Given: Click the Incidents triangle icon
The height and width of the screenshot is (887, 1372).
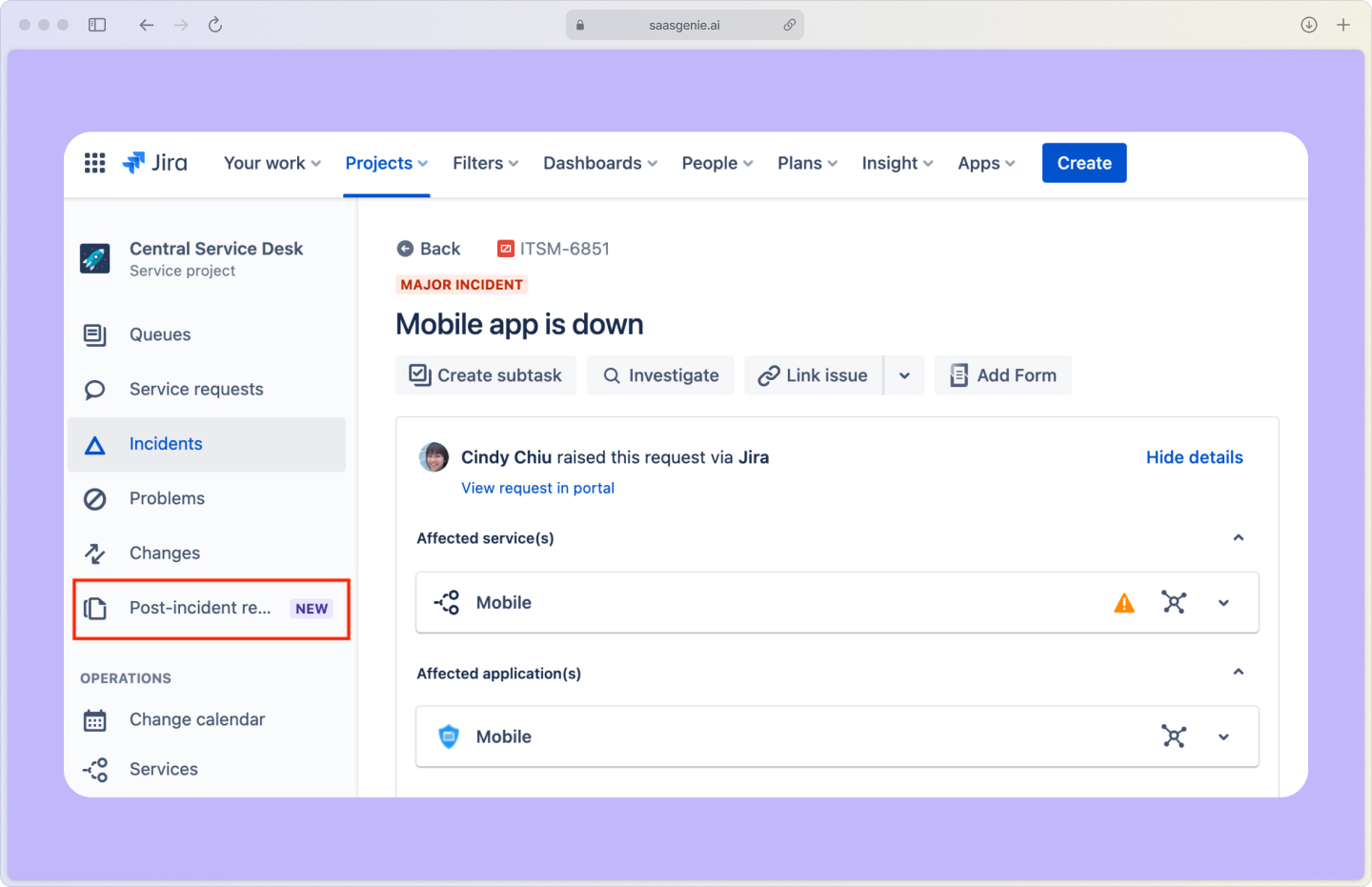Looking at the screenshot, I should 95,445.
